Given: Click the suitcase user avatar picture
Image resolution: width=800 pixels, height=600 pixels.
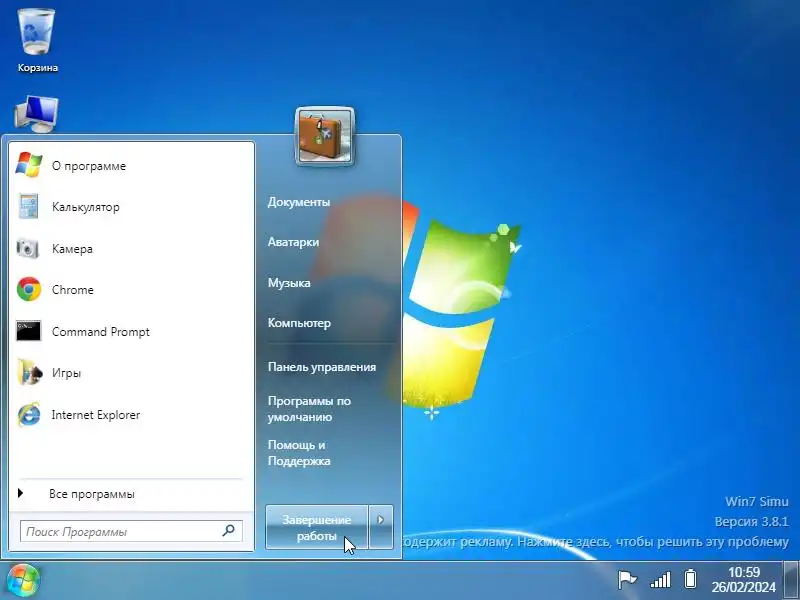Looking at the screenshot, I should click(325, 137).
